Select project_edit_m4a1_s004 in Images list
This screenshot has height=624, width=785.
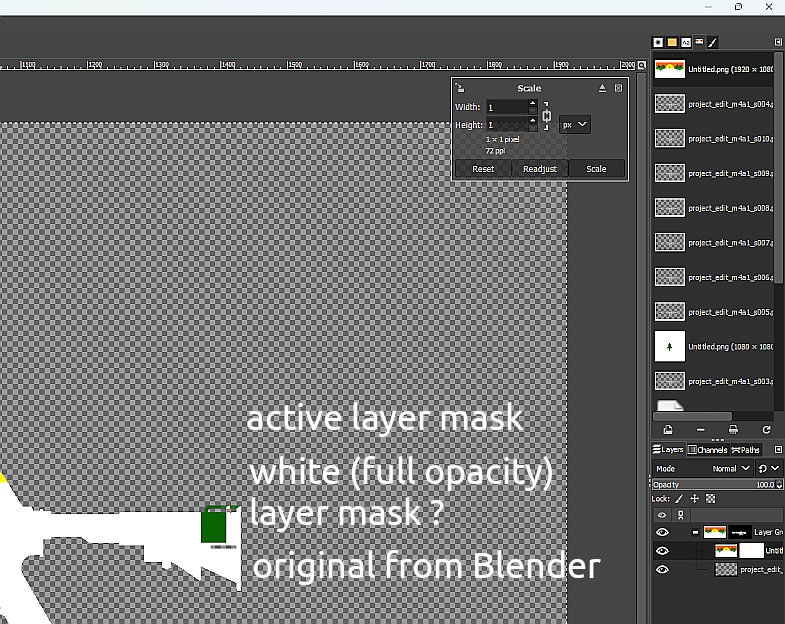tap(713, 104)
